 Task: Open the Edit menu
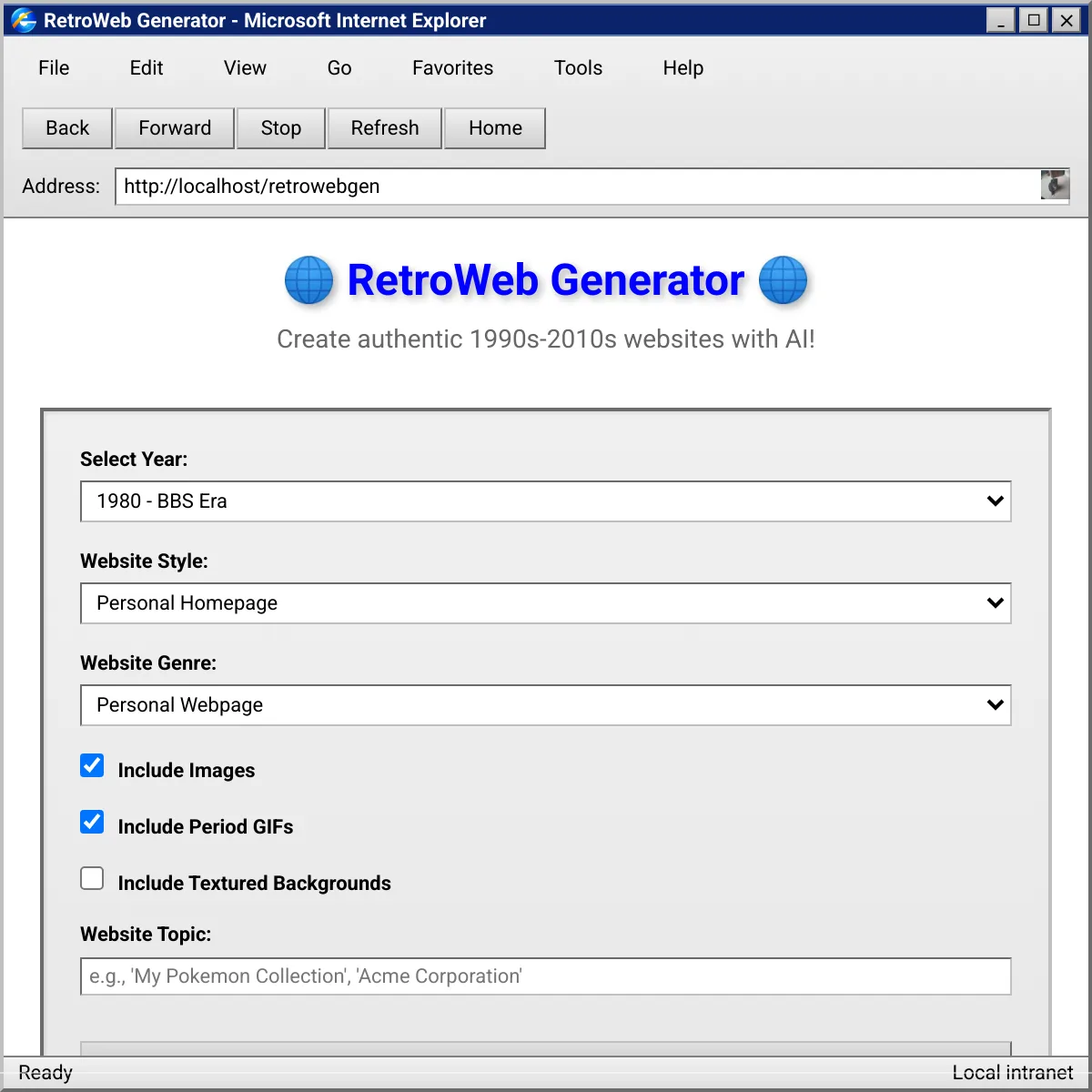click(x=147, y=68)
